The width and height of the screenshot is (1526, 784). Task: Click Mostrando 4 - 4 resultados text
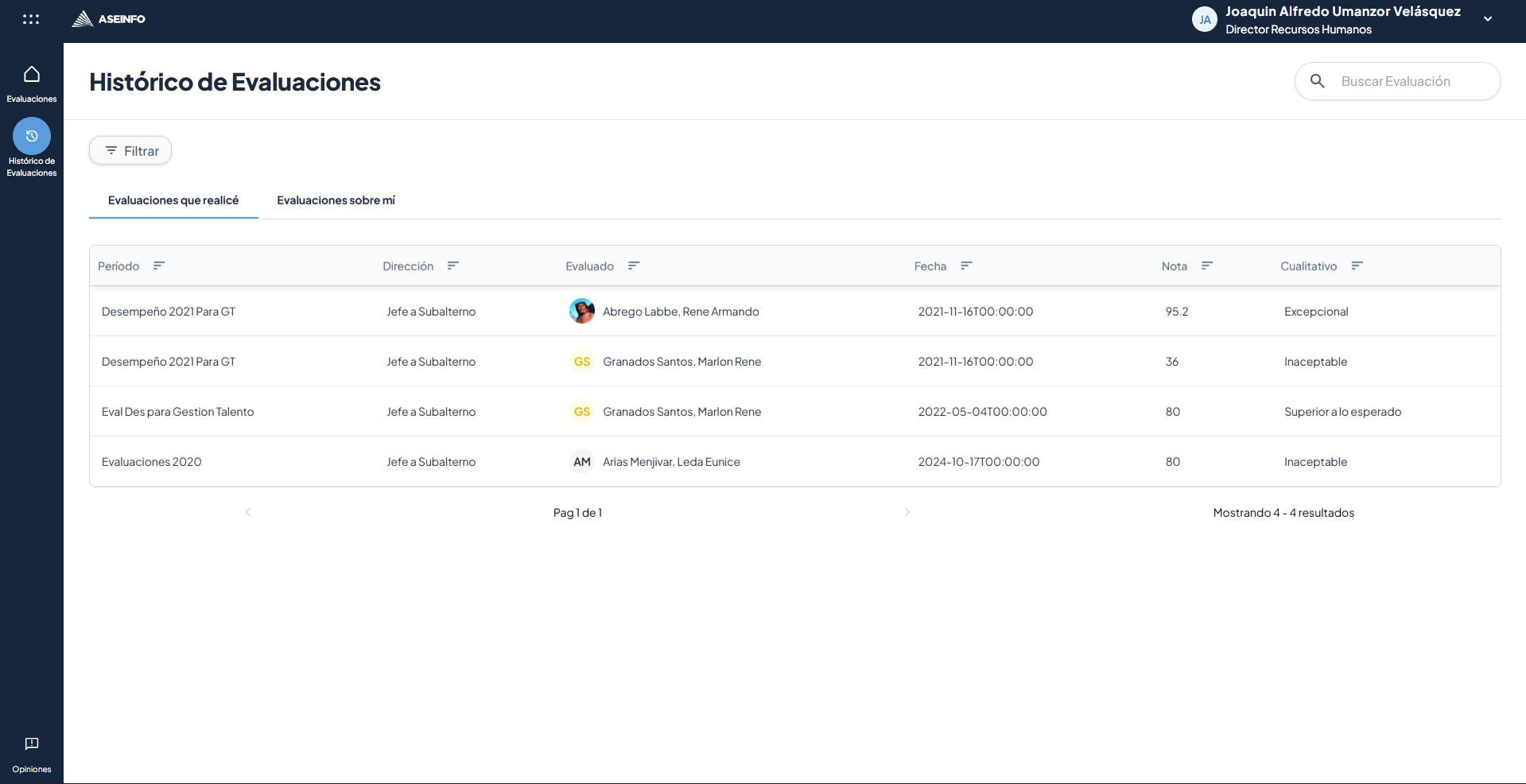pos(1283,513)
